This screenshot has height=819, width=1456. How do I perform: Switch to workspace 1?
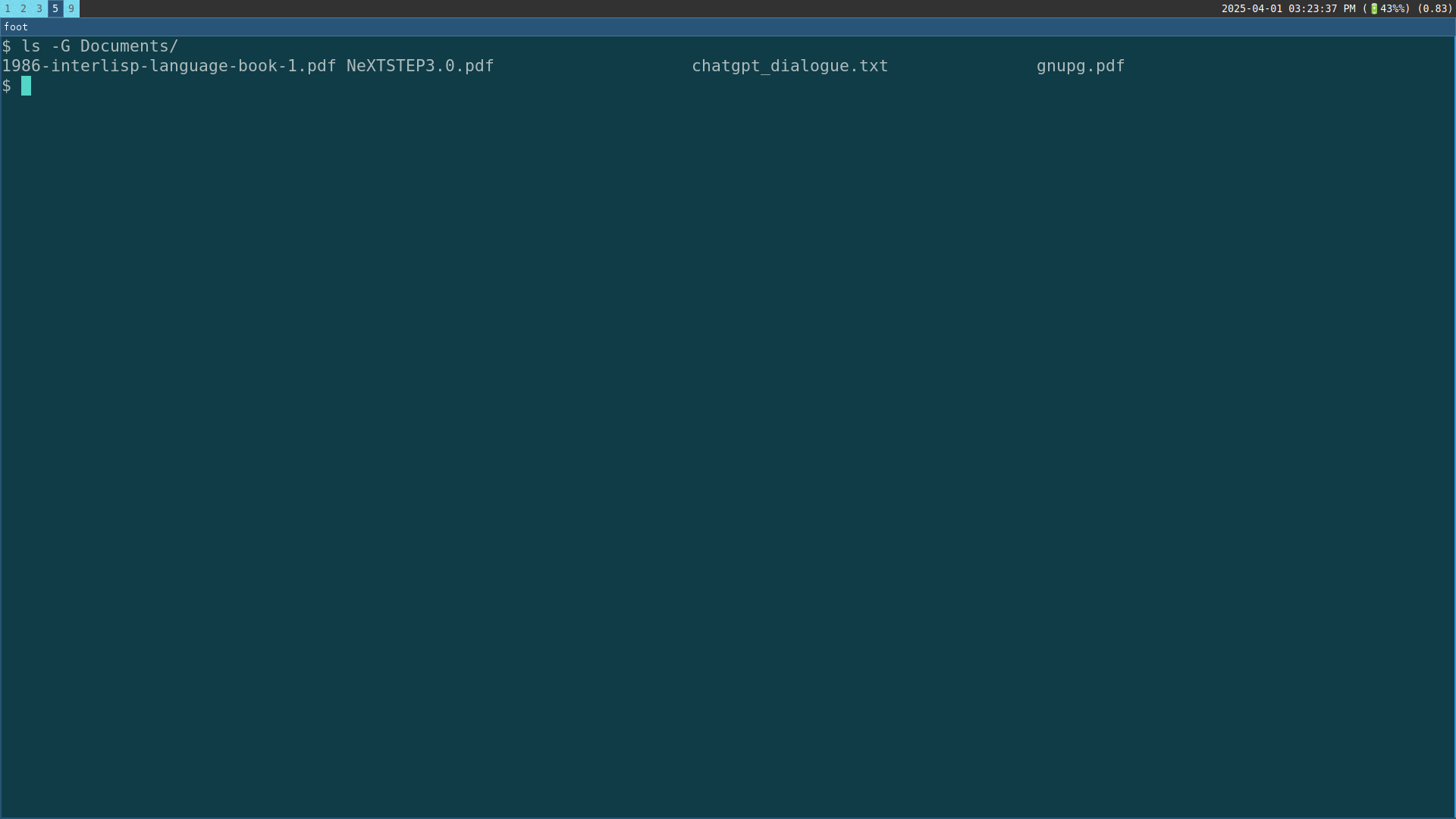click(8, 8)
